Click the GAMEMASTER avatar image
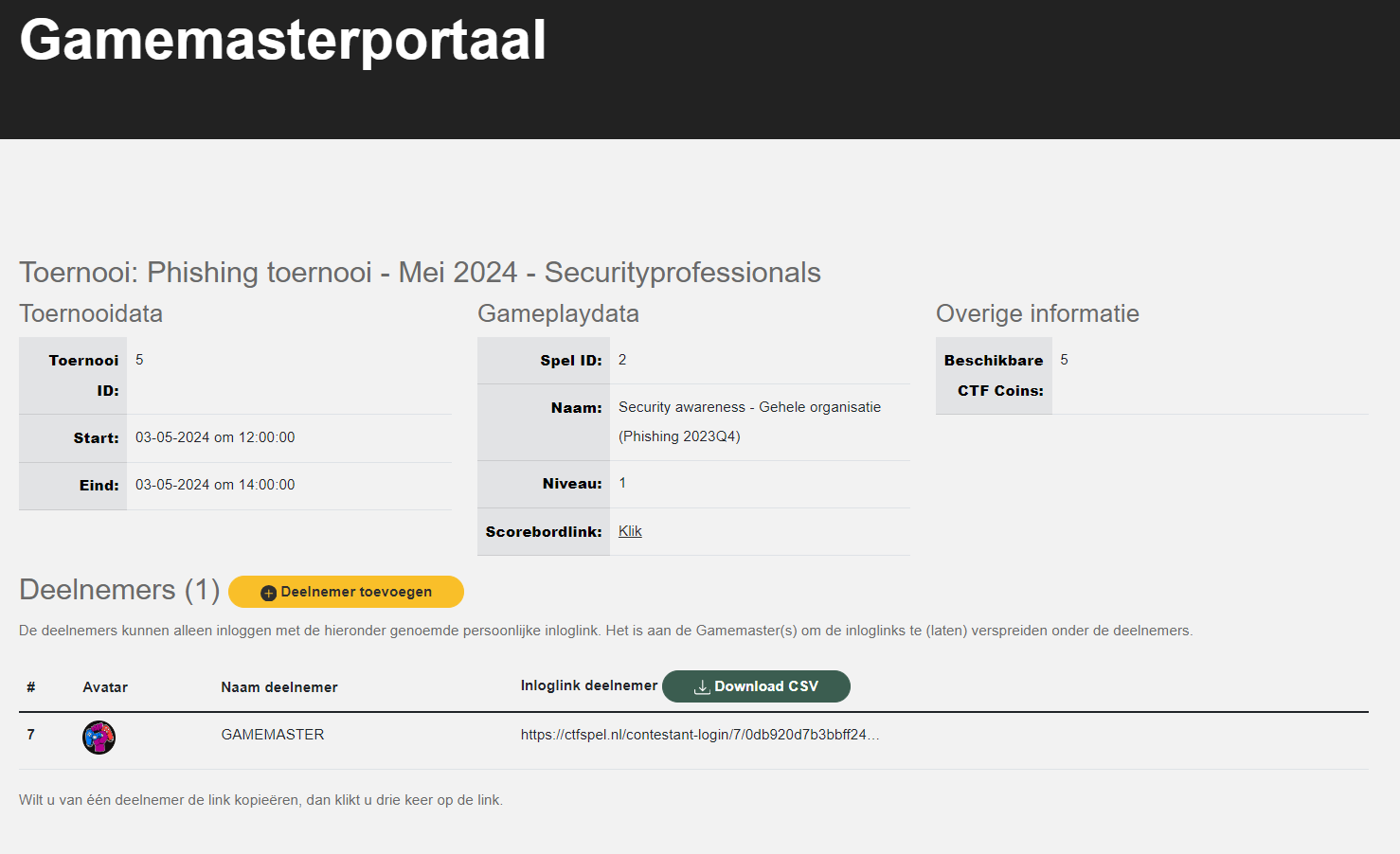Image resolution: width=1400 pixels, height=854 pixels. coord(99,737)
